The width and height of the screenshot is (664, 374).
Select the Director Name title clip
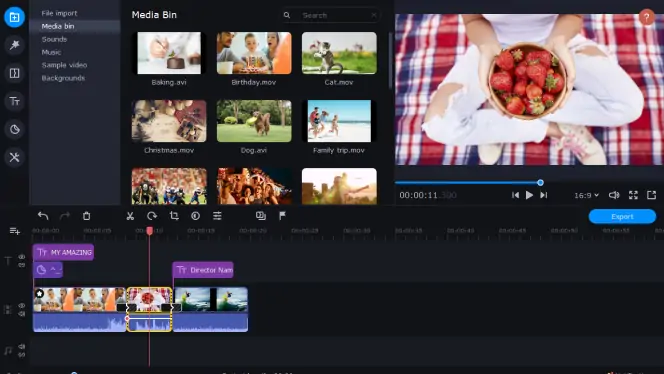click(x=203, y=270)
